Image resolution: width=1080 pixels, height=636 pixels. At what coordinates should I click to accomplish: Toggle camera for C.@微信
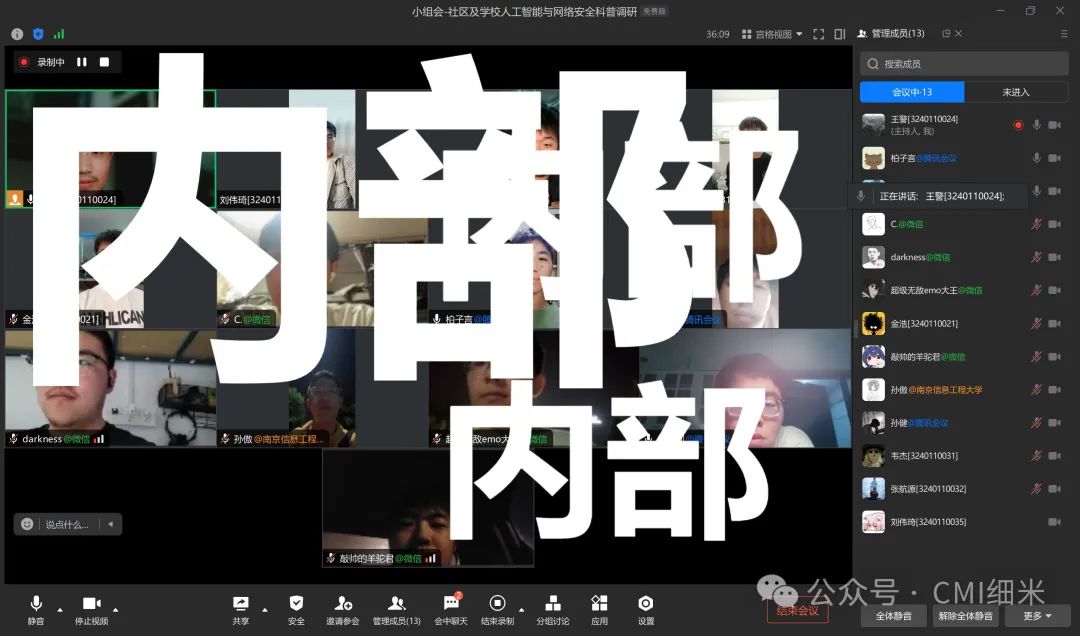tap(1055, 224)
